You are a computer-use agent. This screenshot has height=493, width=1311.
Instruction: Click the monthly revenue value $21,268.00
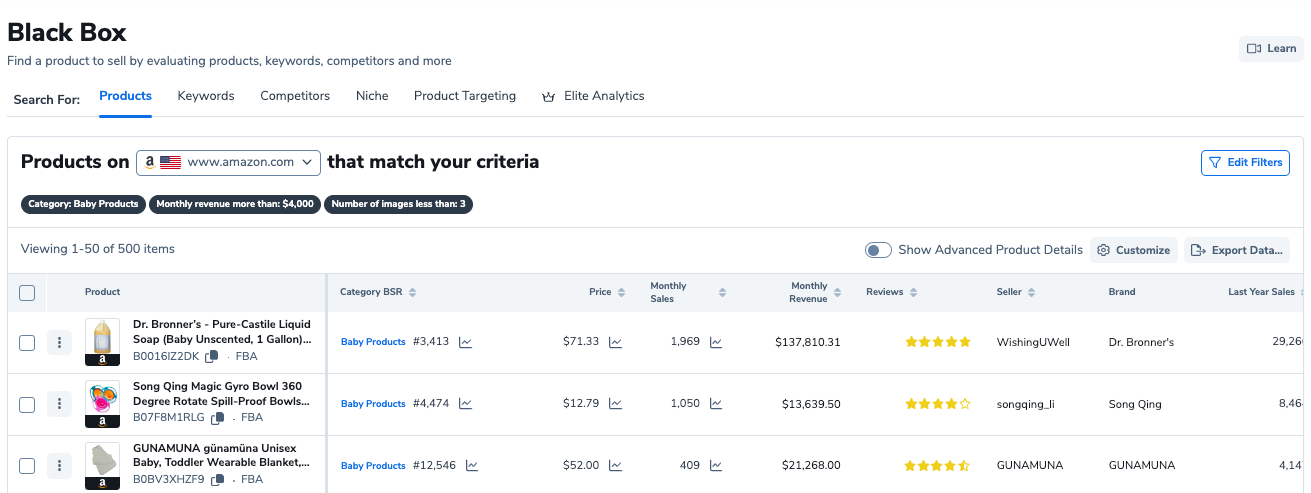pyautogui.click(x=811, y=466)
